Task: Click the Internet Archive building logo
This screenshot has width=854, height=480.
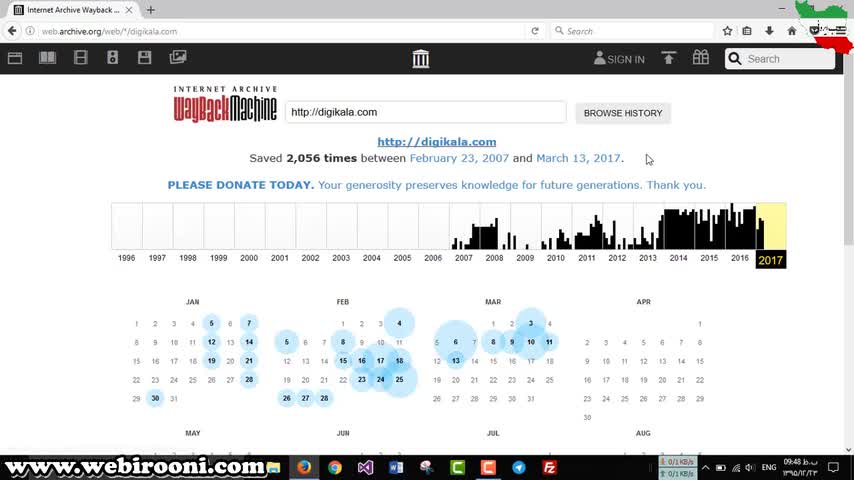Action: 420,58
